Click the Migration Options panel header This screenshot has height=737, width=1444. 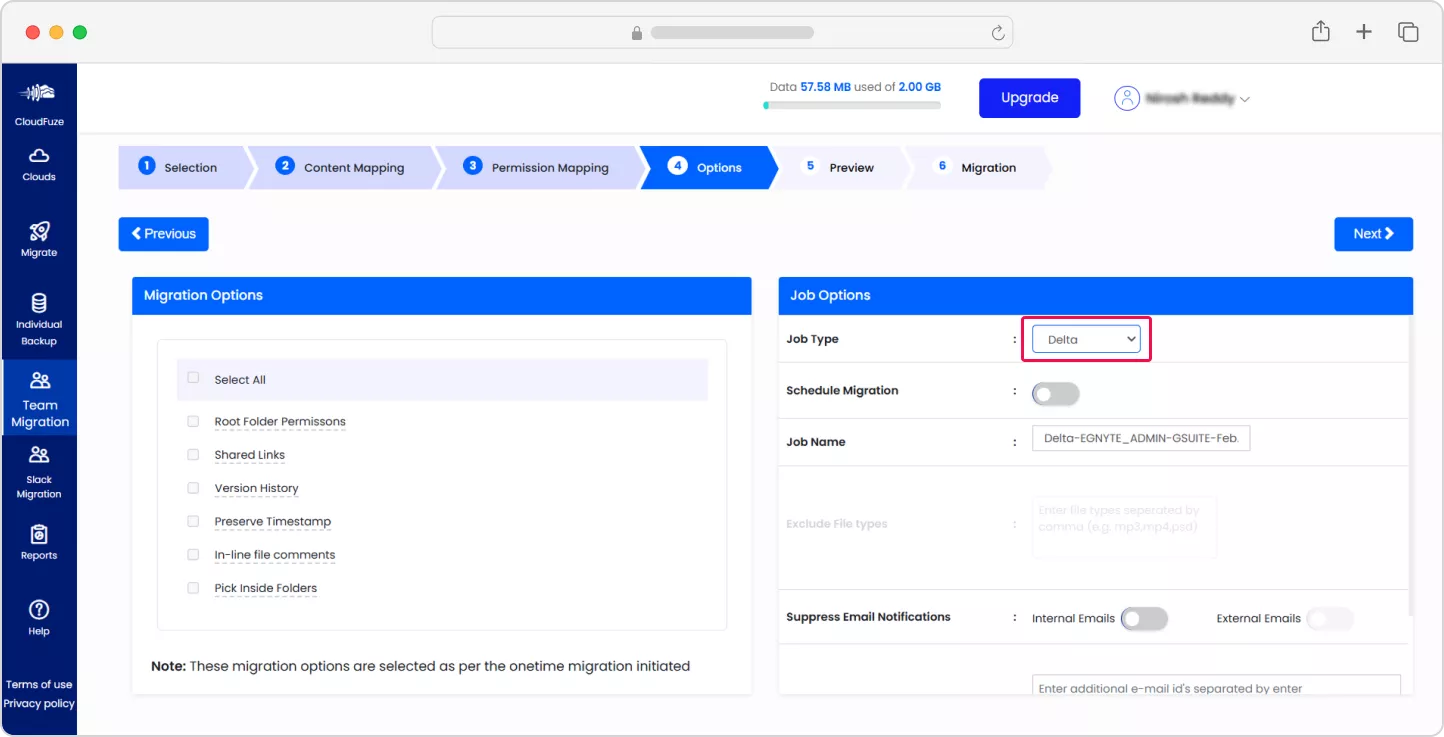[441, 296]
